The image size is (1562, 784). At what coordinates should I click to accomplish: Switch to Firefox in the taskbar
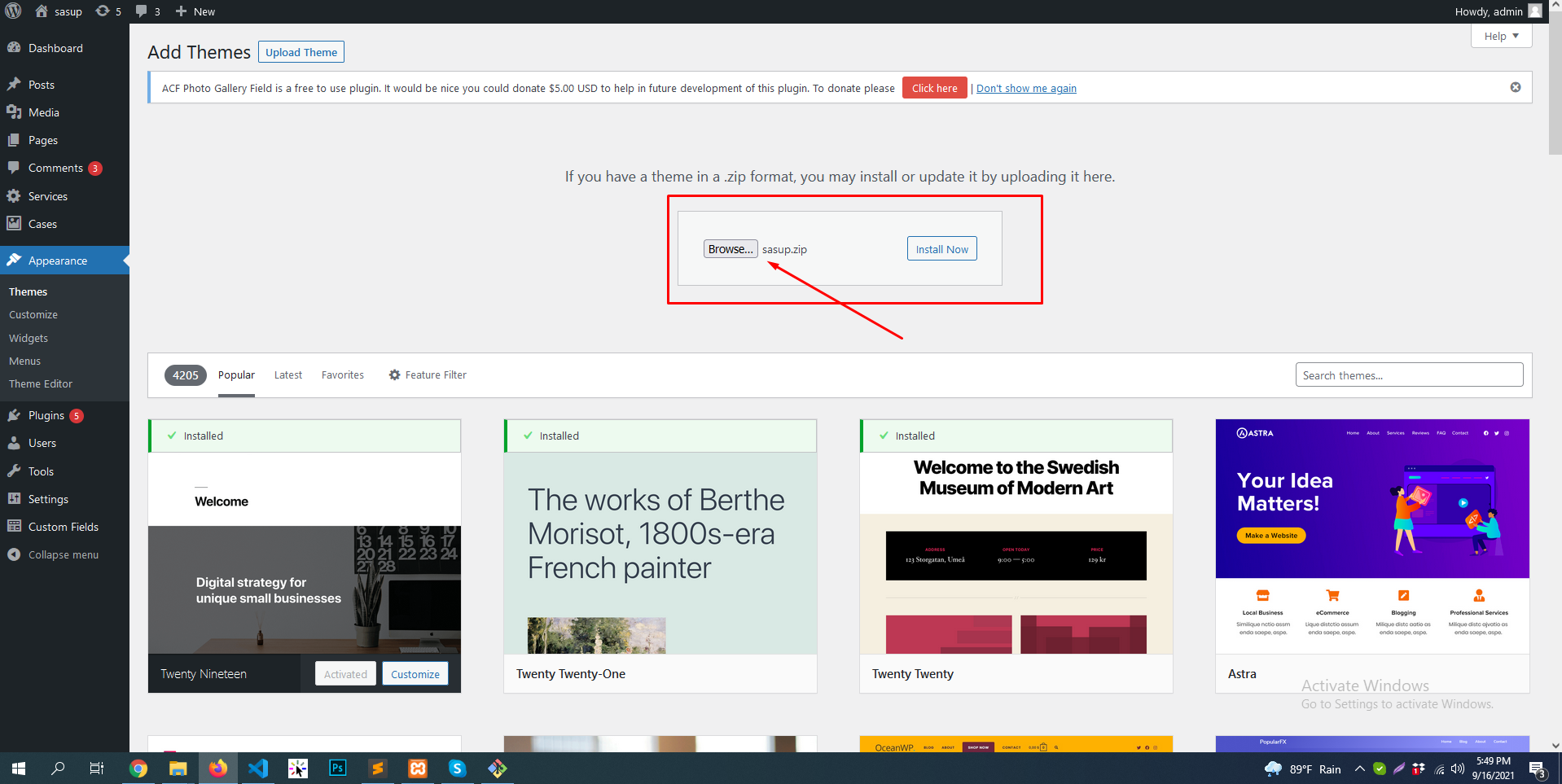click(x=218, y=769)
